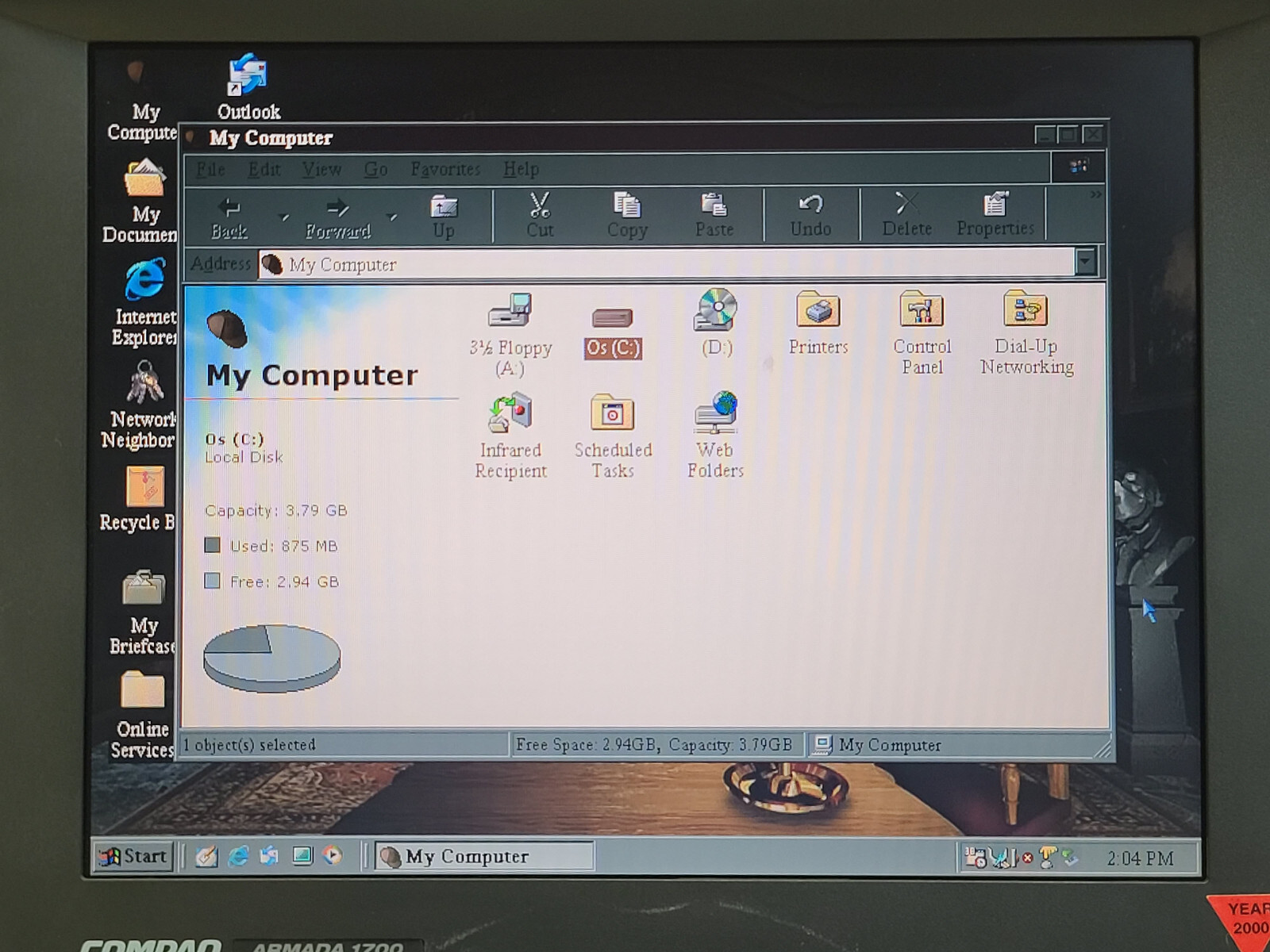Click the Start button
The height and width of the screenshot is (952, 1270).
tap(133, 856)
